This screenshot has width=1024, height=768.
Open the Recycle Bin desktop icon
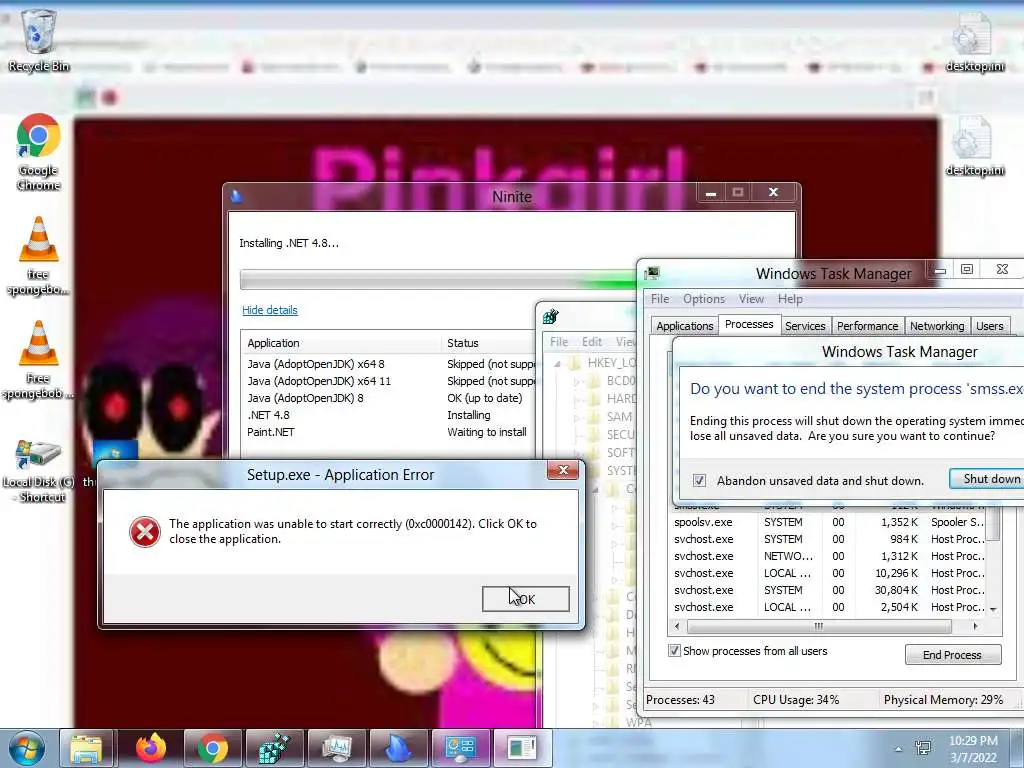(39, 39)
